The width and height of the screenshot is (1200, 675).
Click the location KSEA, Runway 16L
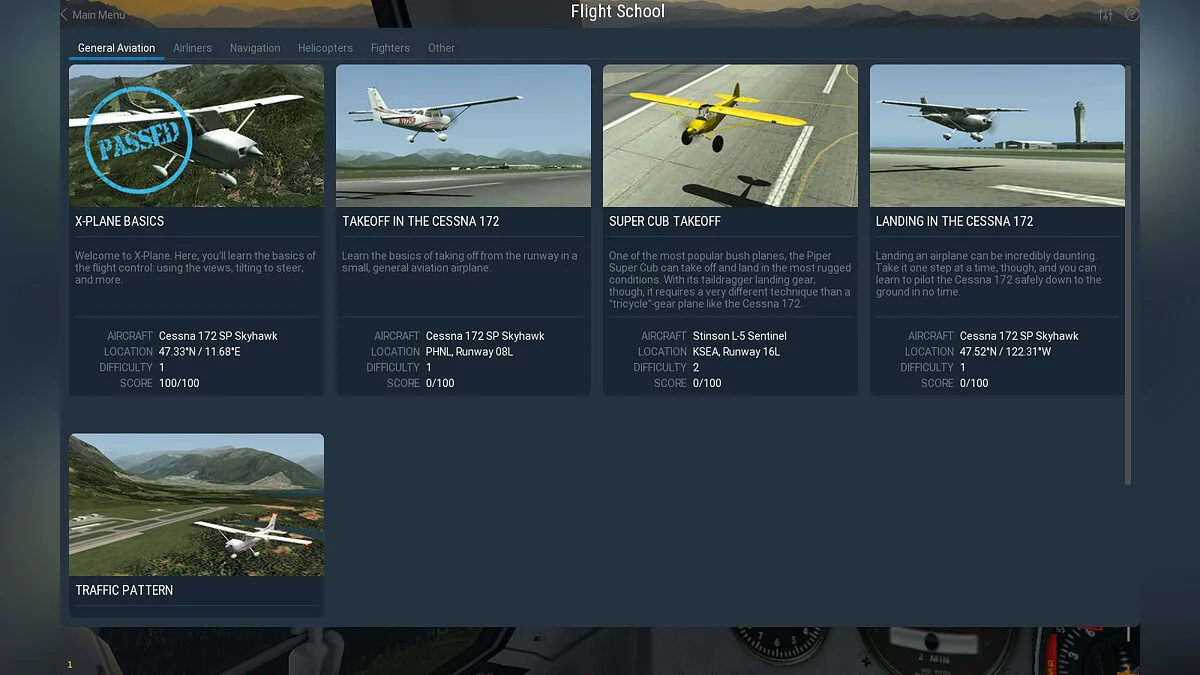[736, 352]
